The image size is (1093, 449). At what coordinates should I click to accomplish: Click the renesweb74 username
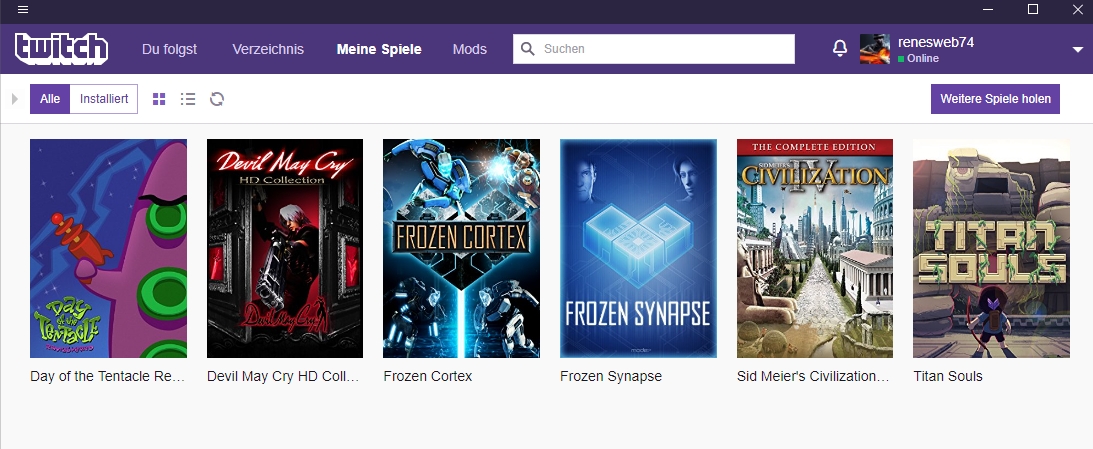click(935, 42)
